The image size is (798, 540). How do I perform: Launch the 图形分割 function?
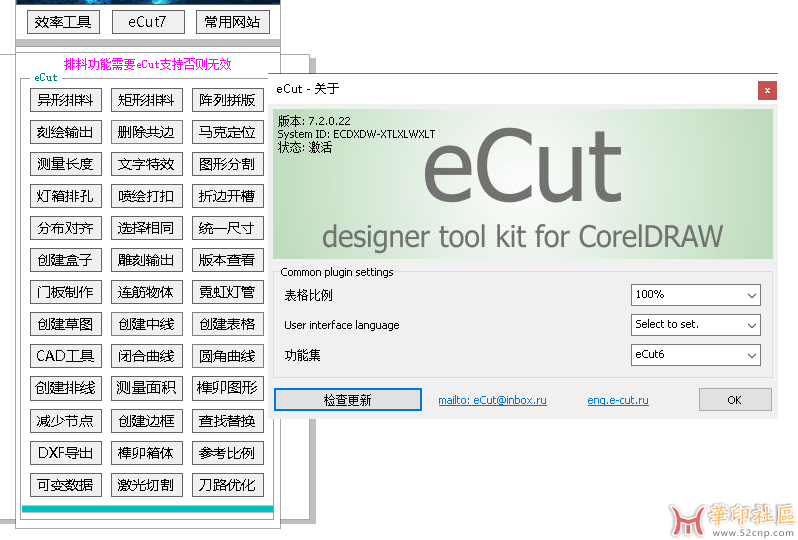pyautogui.click(x=227, y=164)
